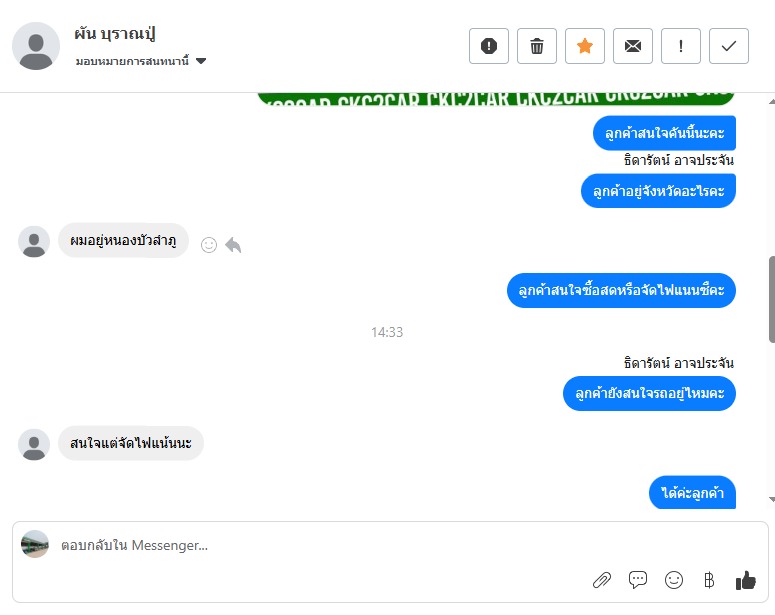Screen dimensions: 775x615
Task: Mark conversation unread with envelope icon
Action: tap(633, 46)
